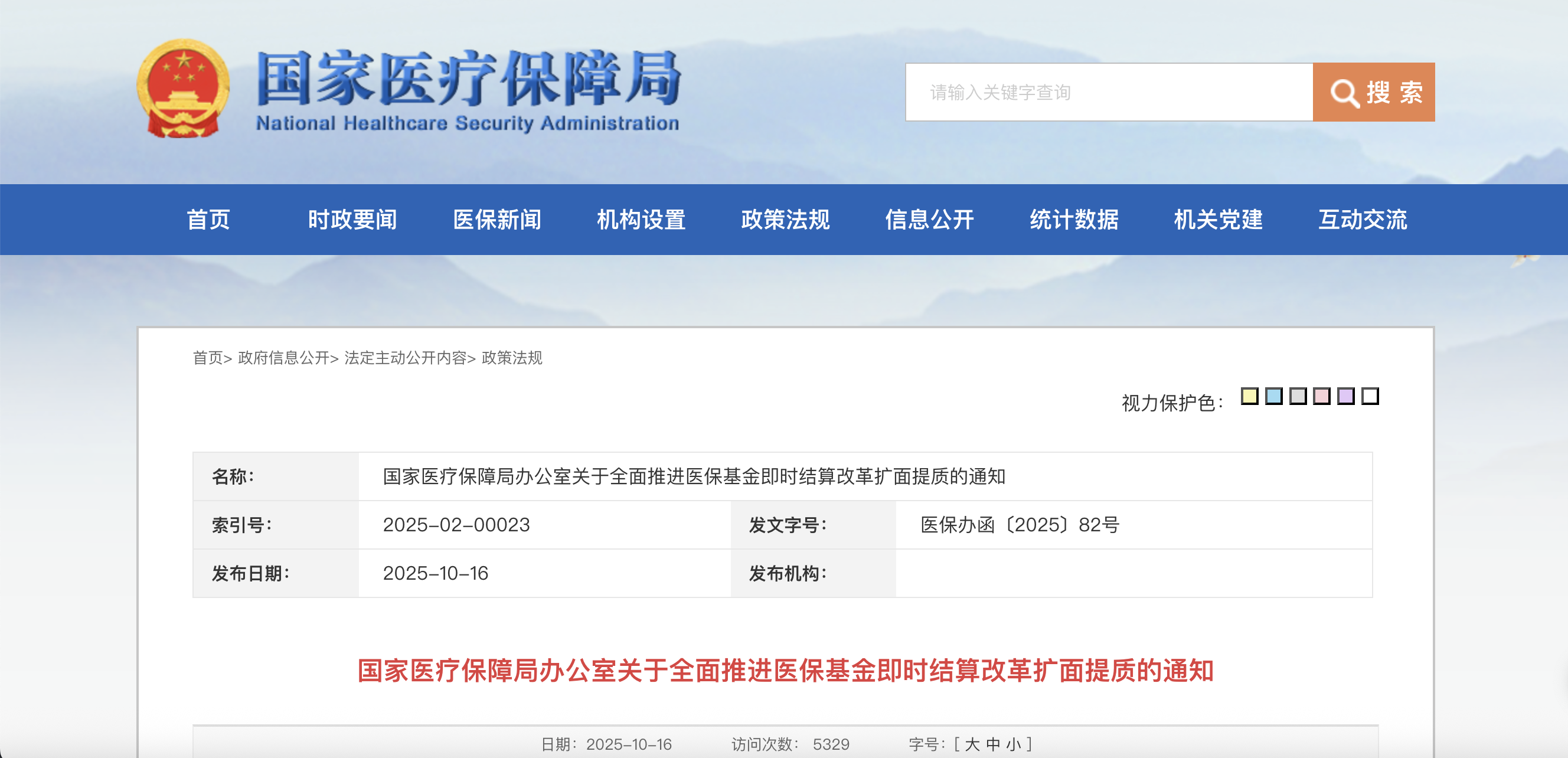Click the magnifier search icon
This screenshot has height=758, width=1568.
coord(1344,93)
